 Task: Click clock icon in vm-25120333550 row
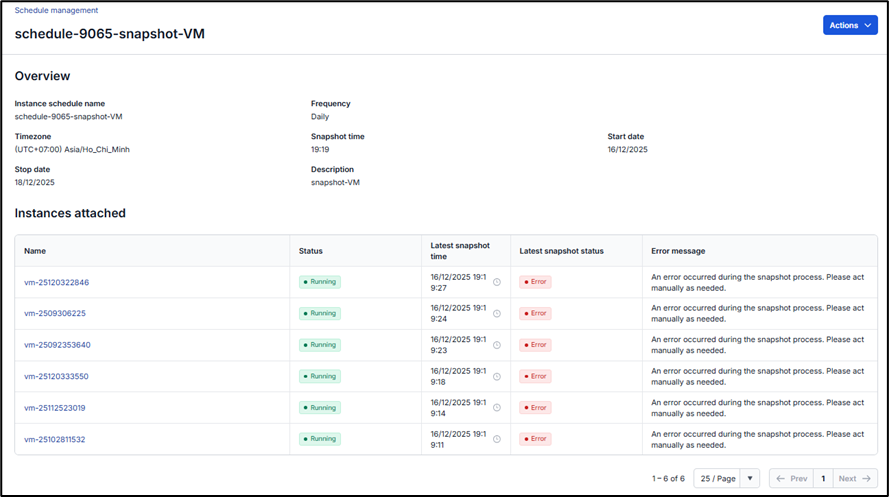pyautogui.click(x=497, y=376)
